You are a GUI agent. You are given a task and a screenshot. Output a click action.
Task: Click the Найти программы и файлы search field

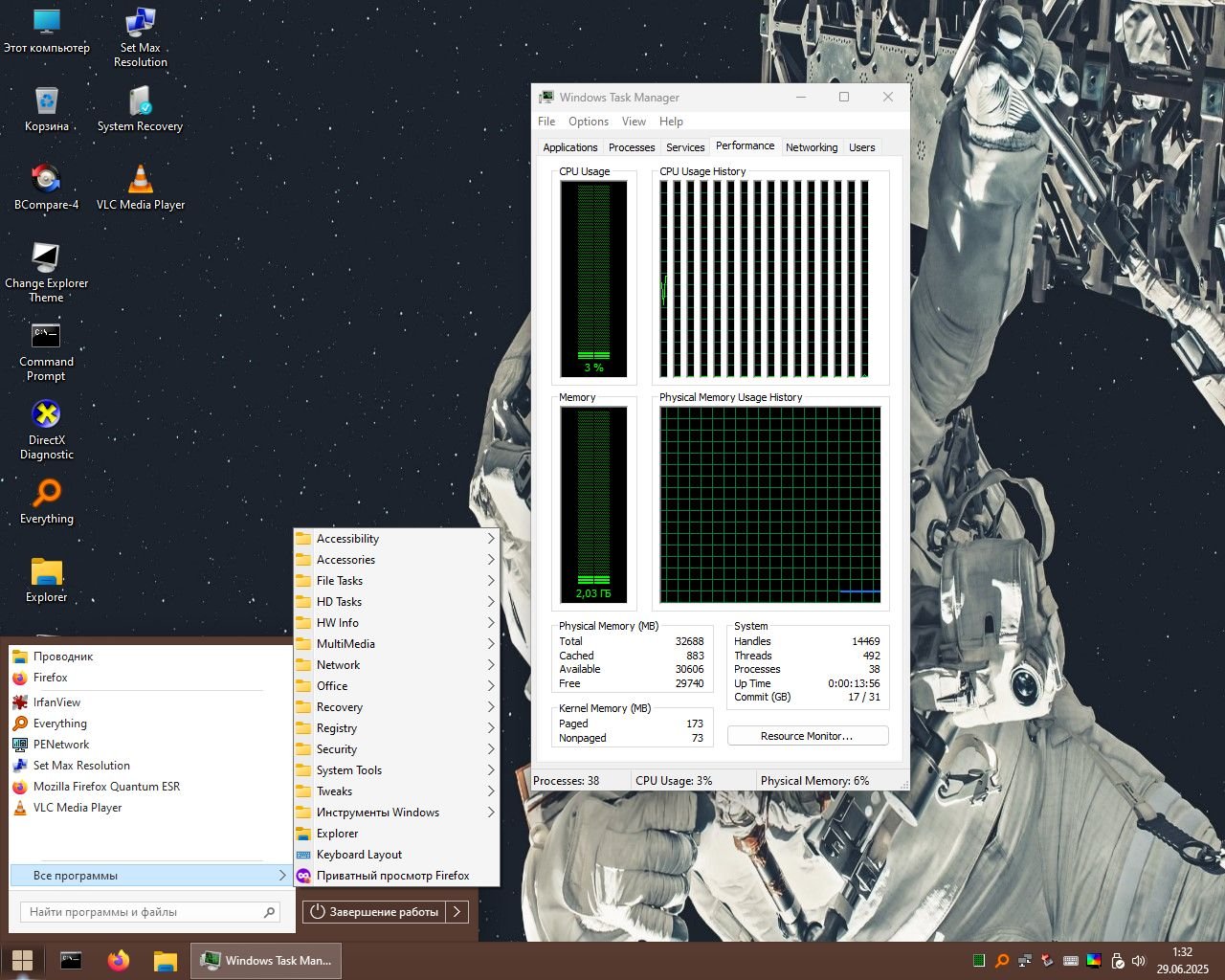pyautogui.click(x=142, y=912)
